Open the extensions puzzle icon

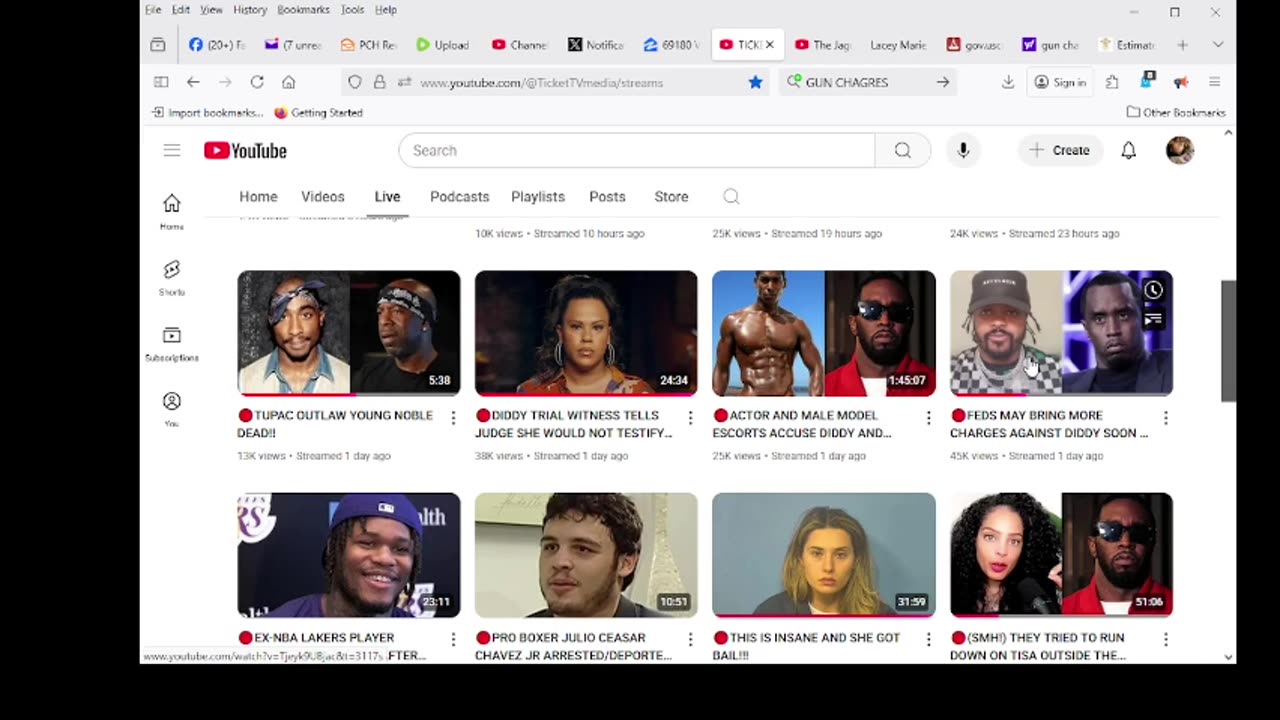[1112, 82]
